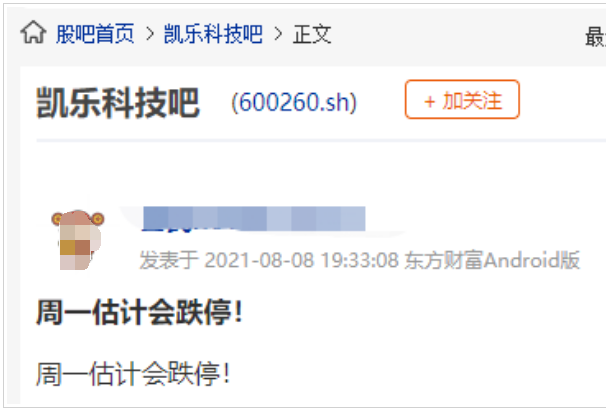The image size is (606, 408).
Task: Click the plus sign in 加关注
Action: 429,102
